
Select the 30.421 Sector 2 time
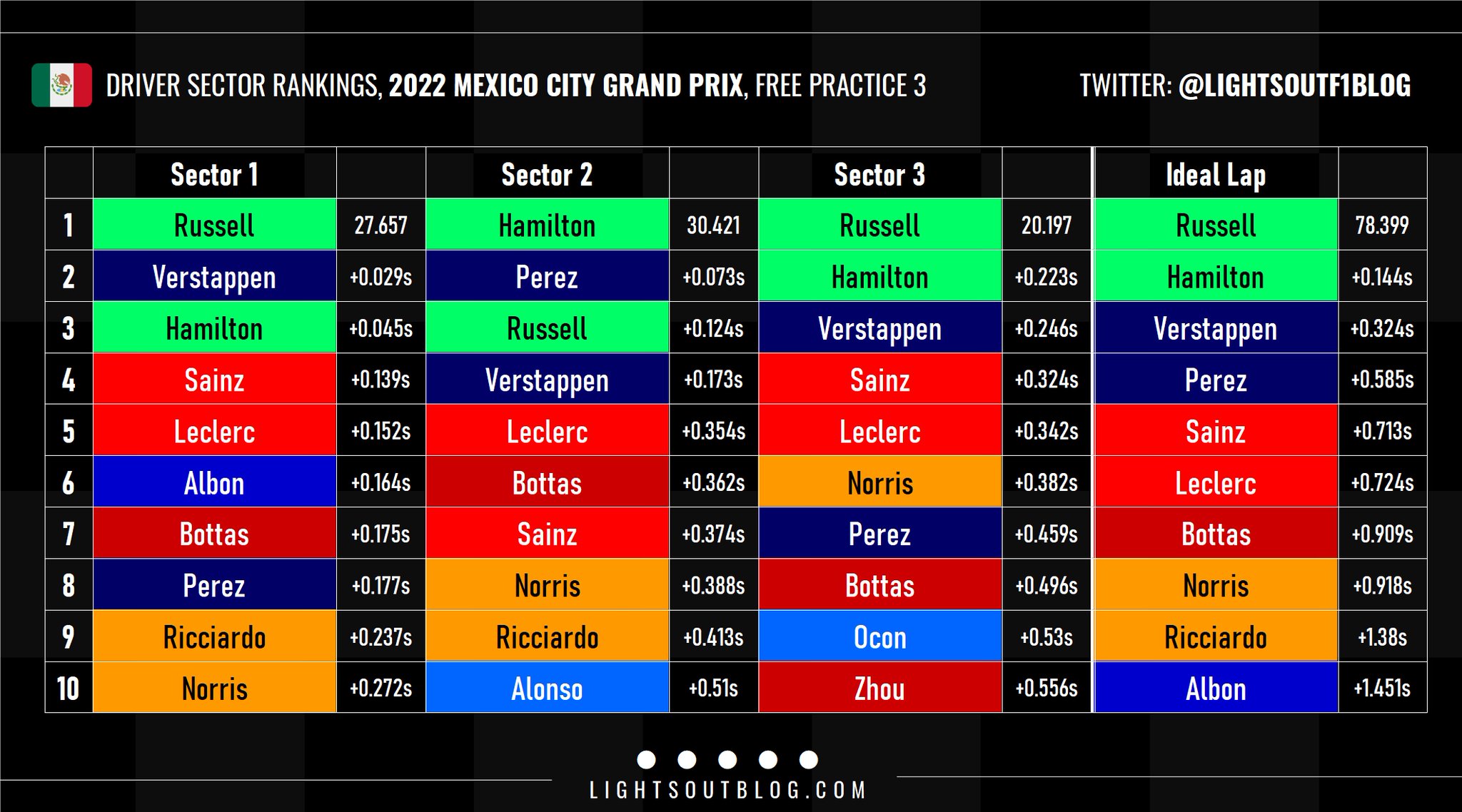click(713, 225)
